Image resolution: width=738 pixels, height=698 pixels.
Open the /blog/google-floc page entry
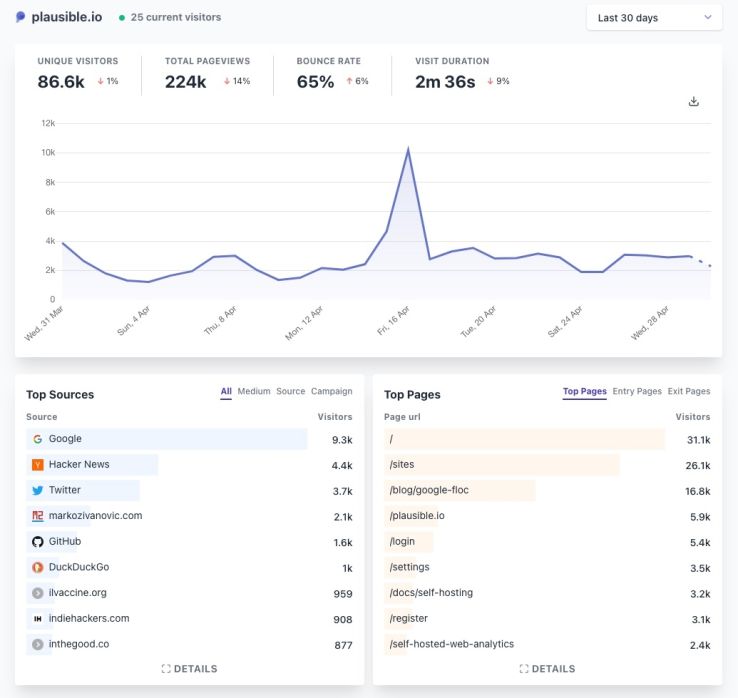click(429, 490)
